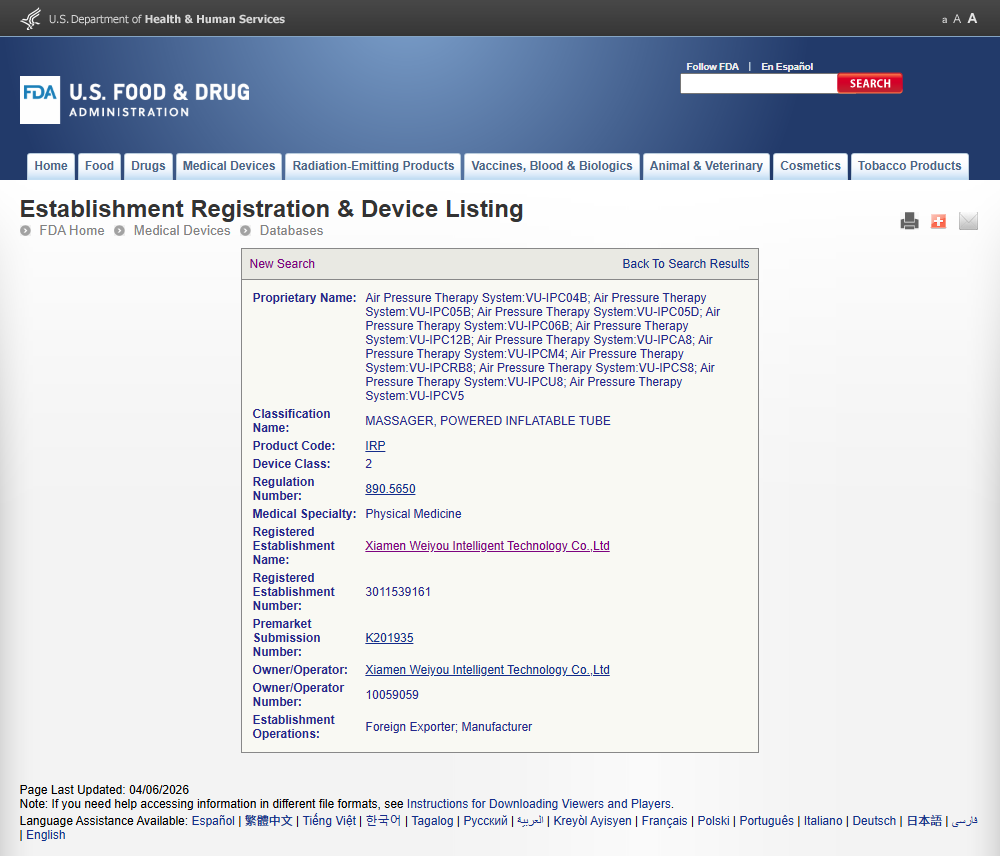Click U.S. Department of Health & Human Services
This screenshot has height=856, width=1000.
click(x=167, y=19)
